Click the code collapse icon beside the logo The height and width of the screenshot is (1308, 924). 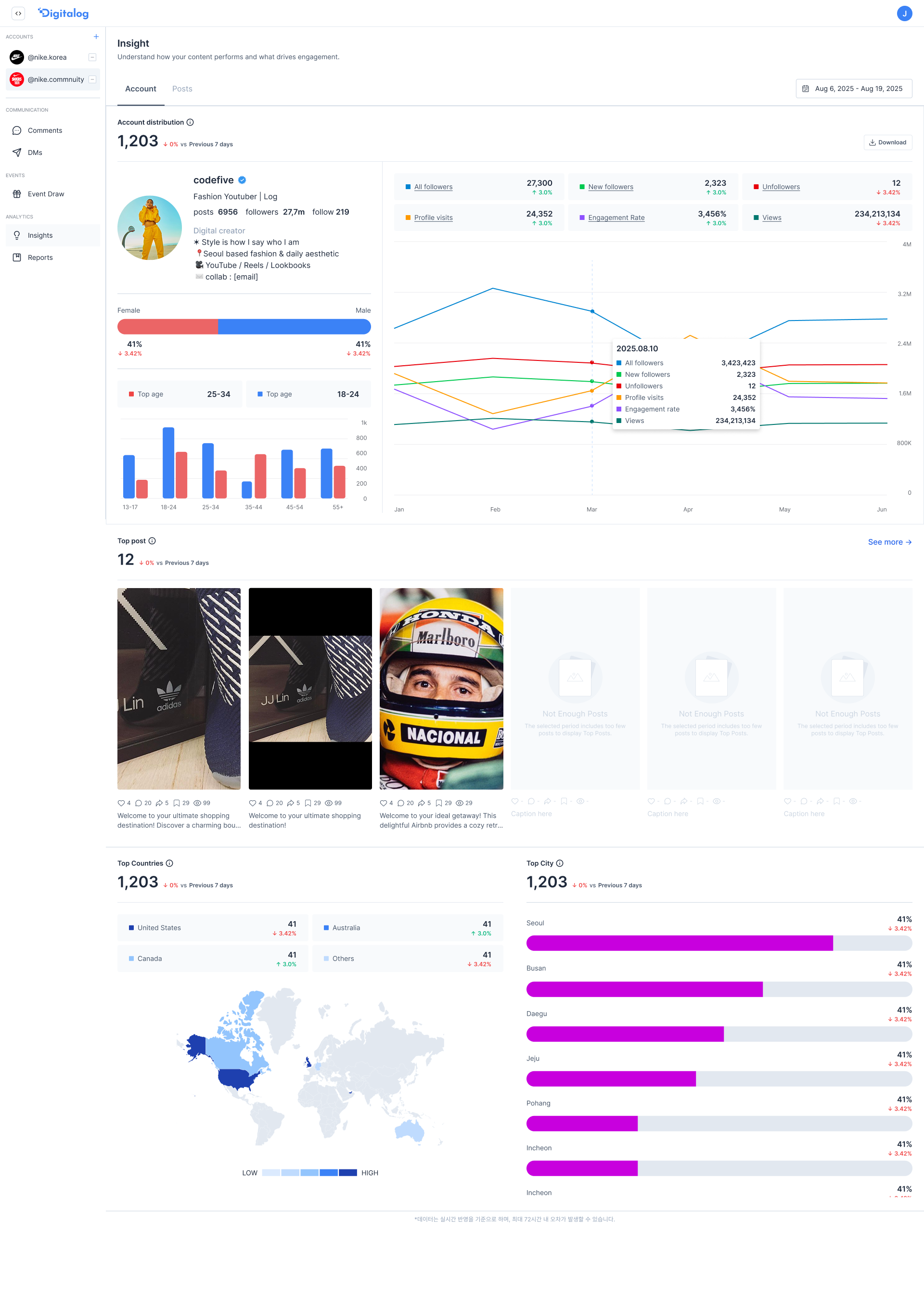click(x=18, y=13)
